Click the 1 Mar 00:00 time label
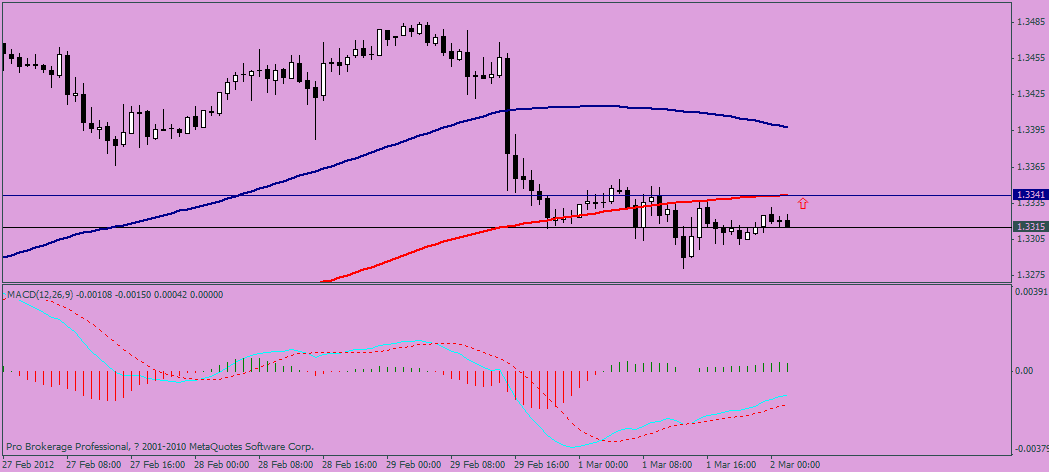 tap(604, 464)
